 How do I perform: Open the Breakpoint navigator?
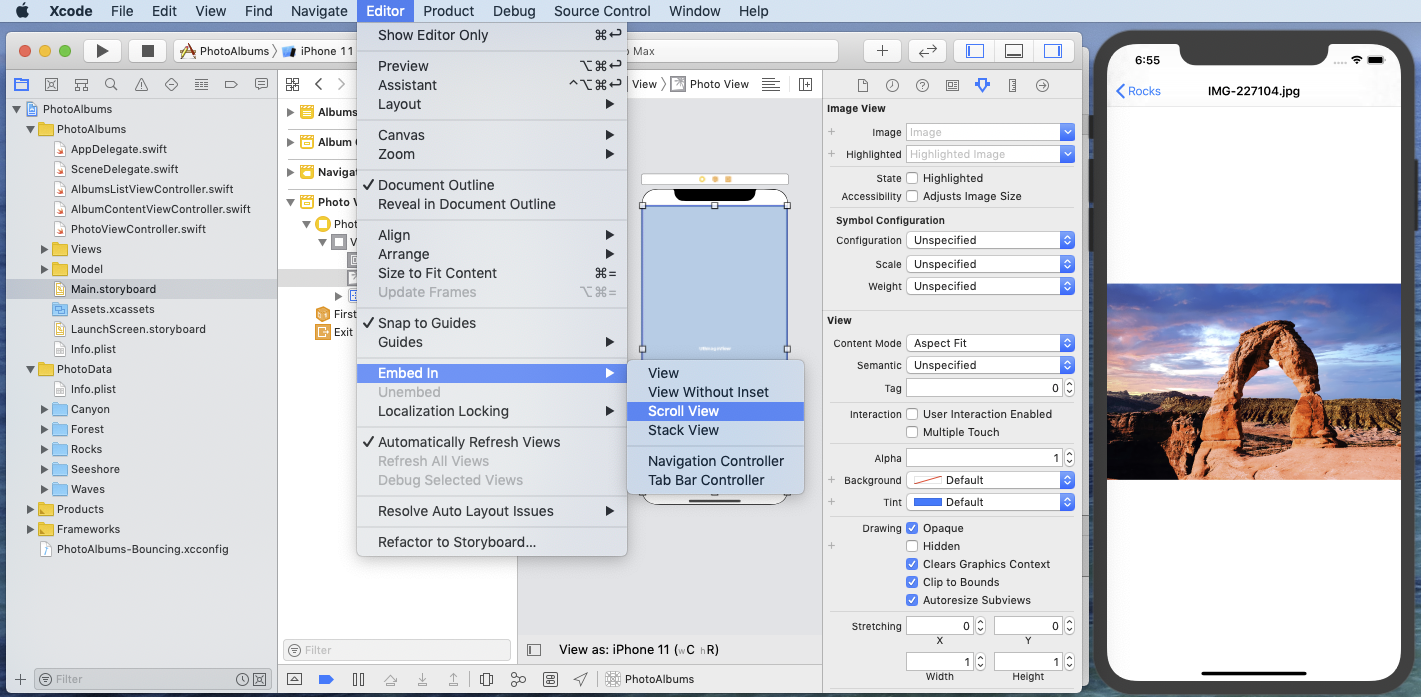pos(231,85)
